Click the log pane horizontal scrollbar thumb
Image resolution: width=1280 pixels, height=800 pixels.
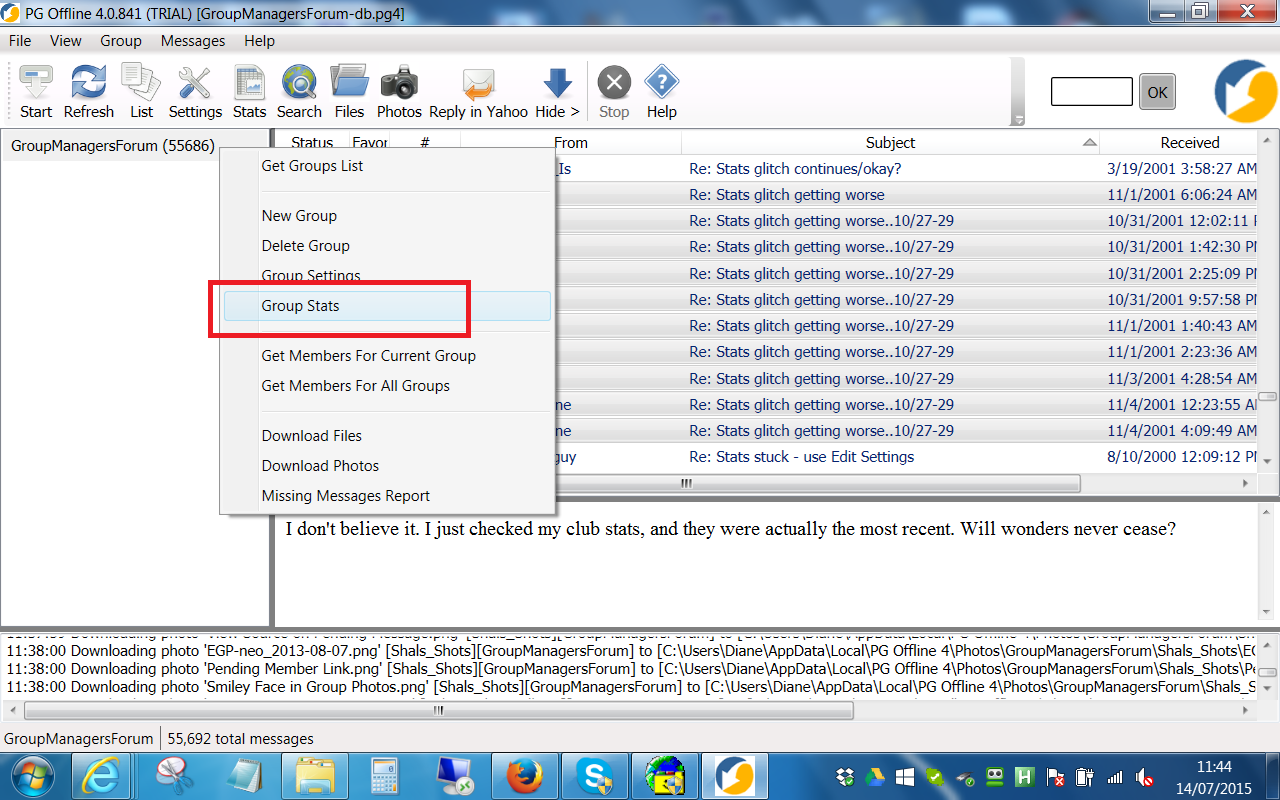point(438,710)
